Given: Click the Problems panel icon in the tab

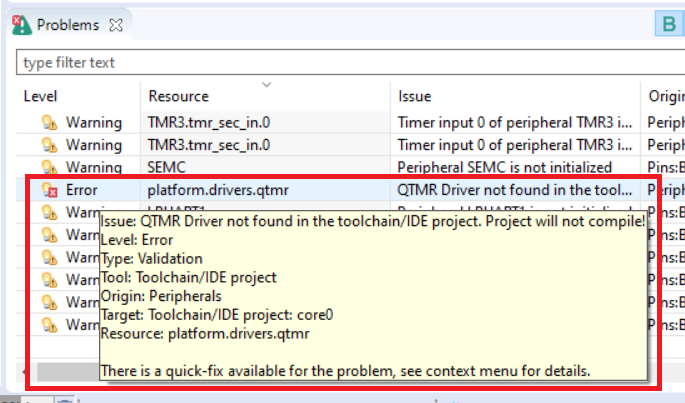Looking at the screenshot, I should click(x=21, y=25).
